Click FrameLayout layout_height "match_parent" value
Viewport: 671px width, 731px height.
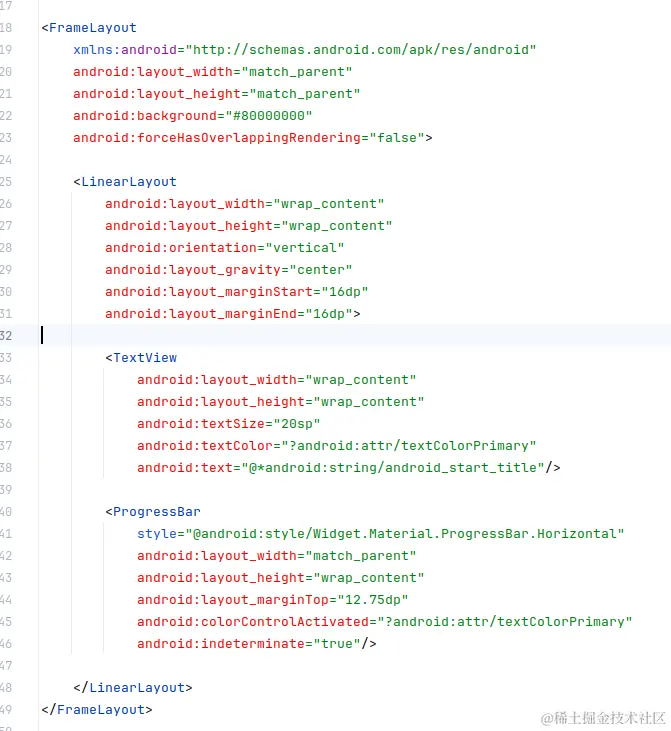[304, 94]
